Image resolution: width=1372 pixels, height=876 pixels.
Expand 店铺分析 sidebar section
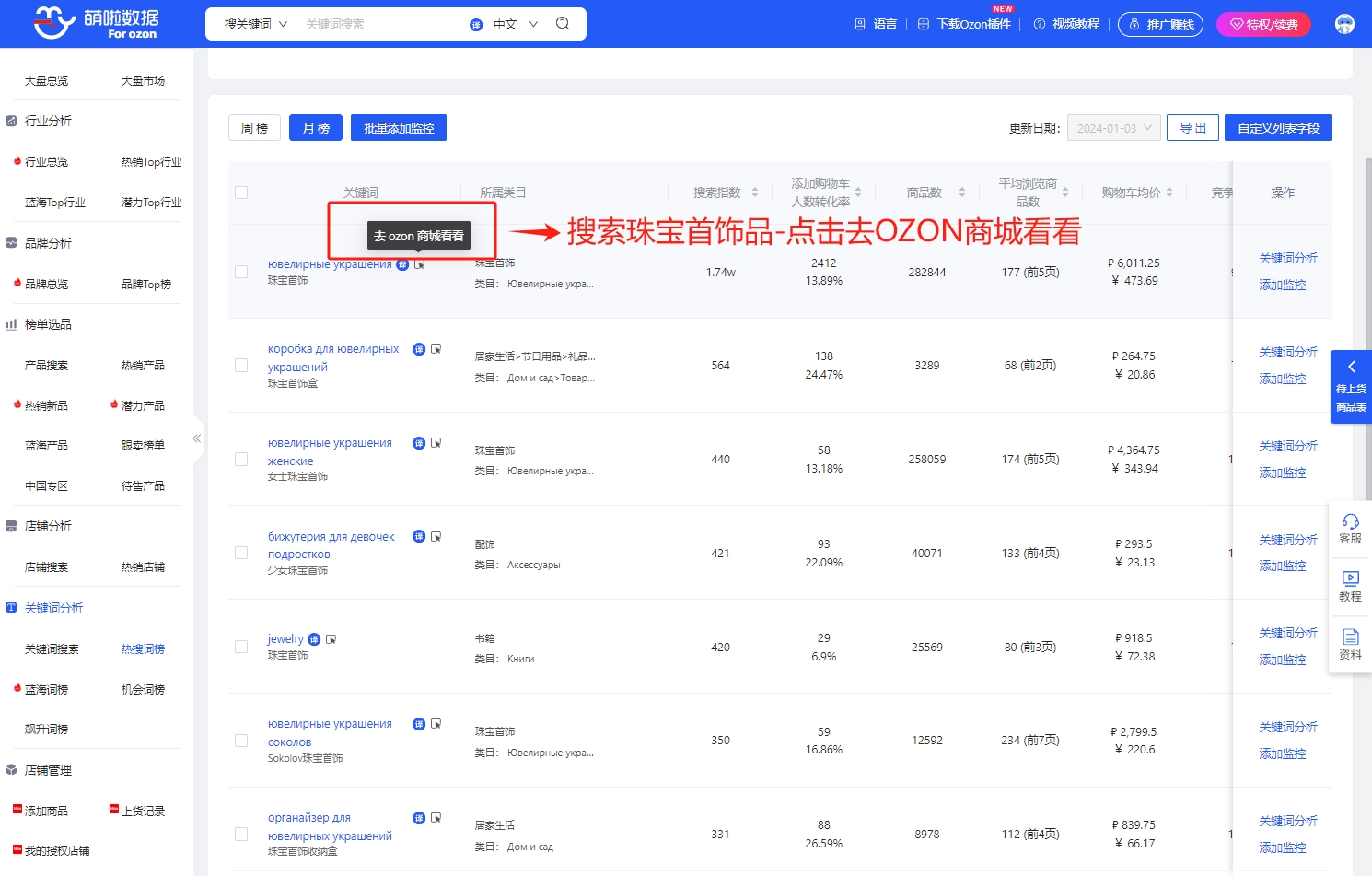click(x=48, y=526)
